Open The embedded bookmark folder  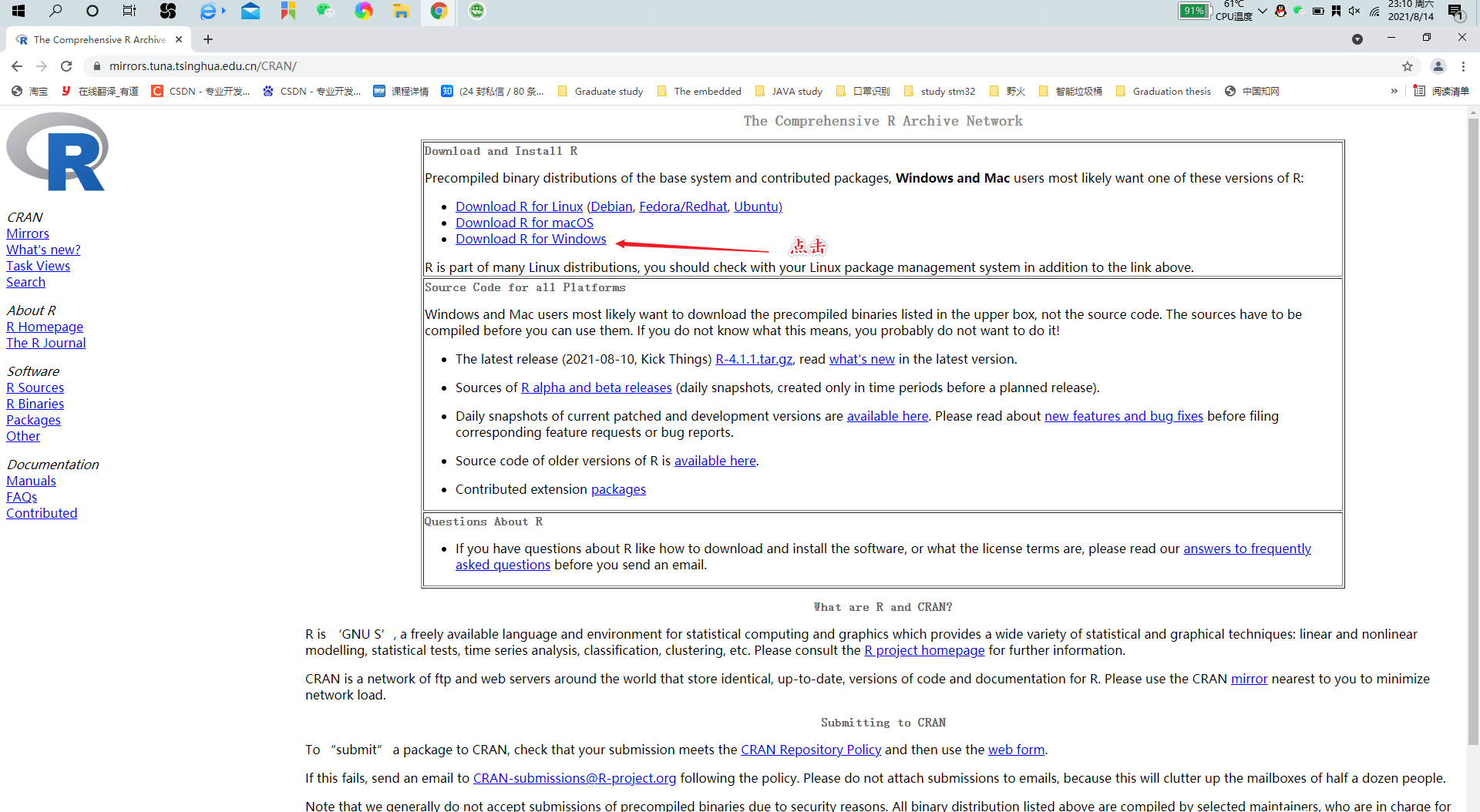pos(699,91)
